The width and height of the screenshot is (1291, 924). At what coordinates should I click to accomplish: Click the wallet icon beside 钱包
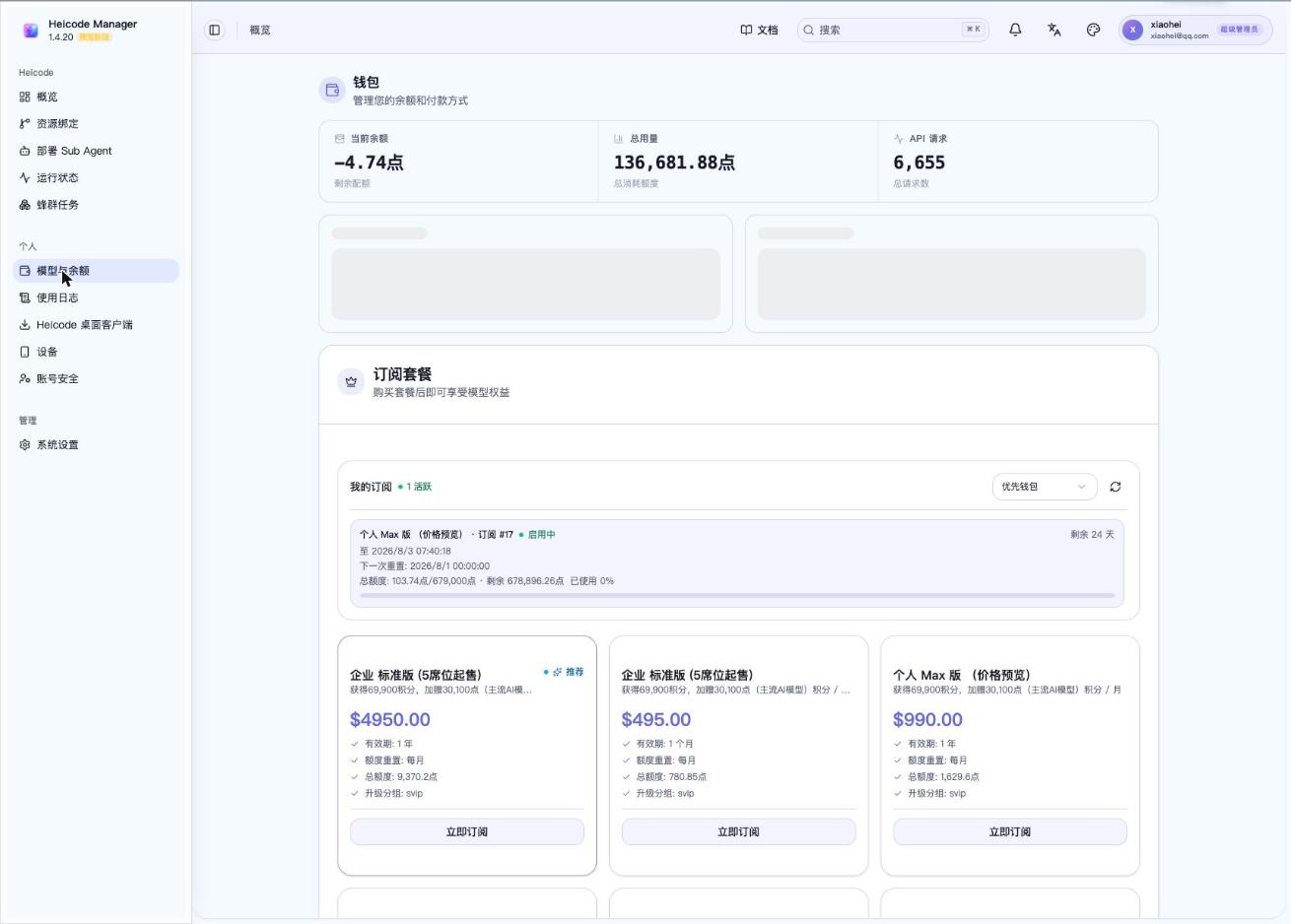pyautogui.click(x=332, y=90)
